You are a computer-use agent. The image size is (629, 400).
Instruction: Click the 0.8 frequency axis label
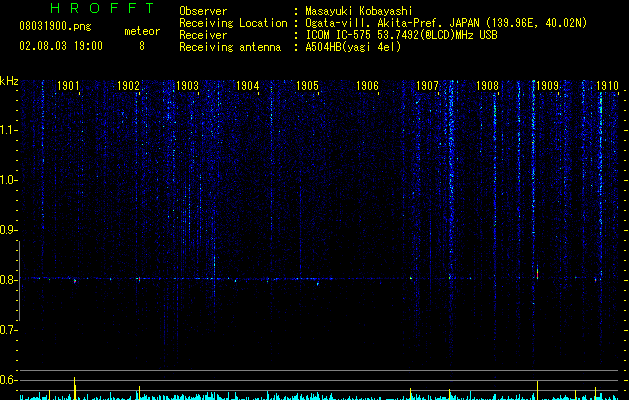click(x=8, y=280)
